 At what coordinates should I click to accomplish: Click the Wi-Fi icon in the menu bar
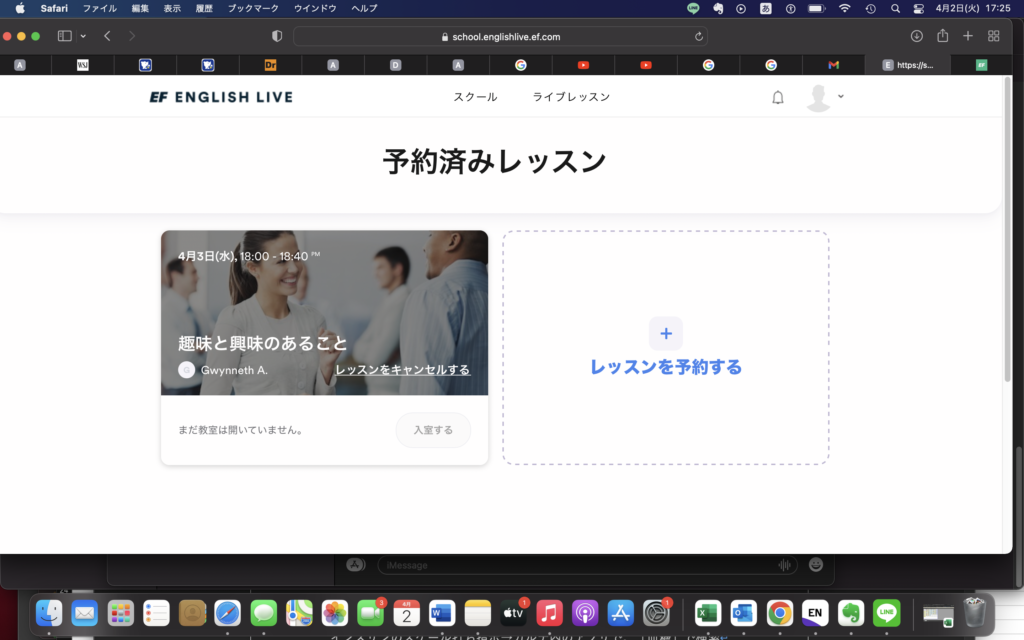[843, 8]
